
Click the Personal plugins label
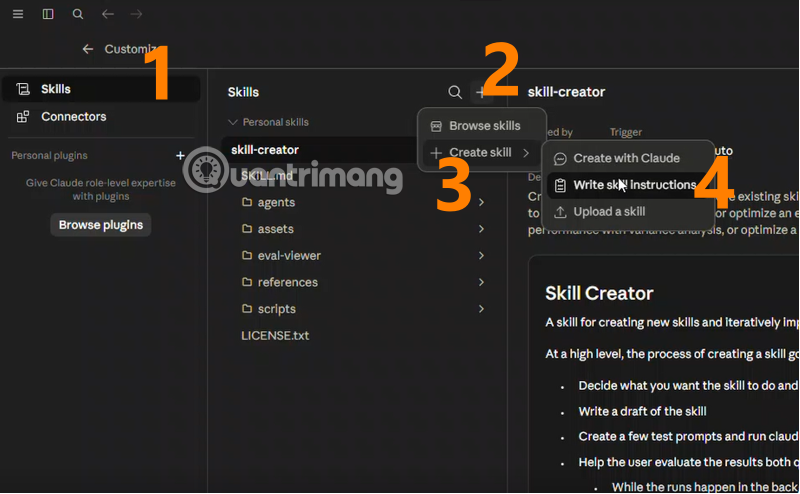tap(49, 155)
